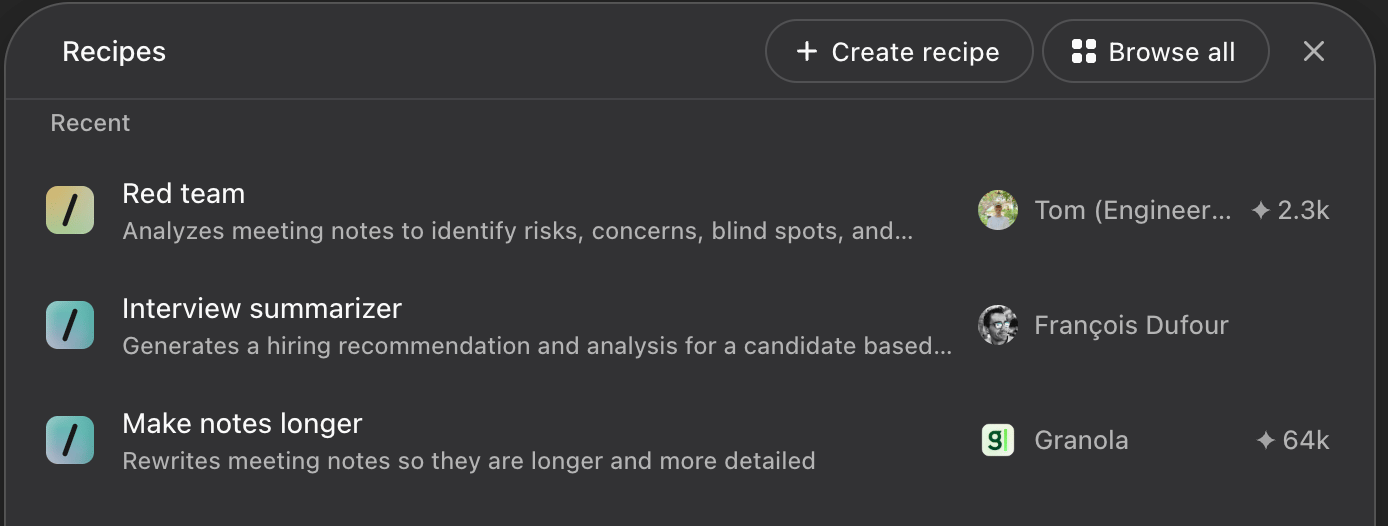Click the Red team recipe slash icon
This screenshot has height=526, width=1388.
[x=70, y=210]
